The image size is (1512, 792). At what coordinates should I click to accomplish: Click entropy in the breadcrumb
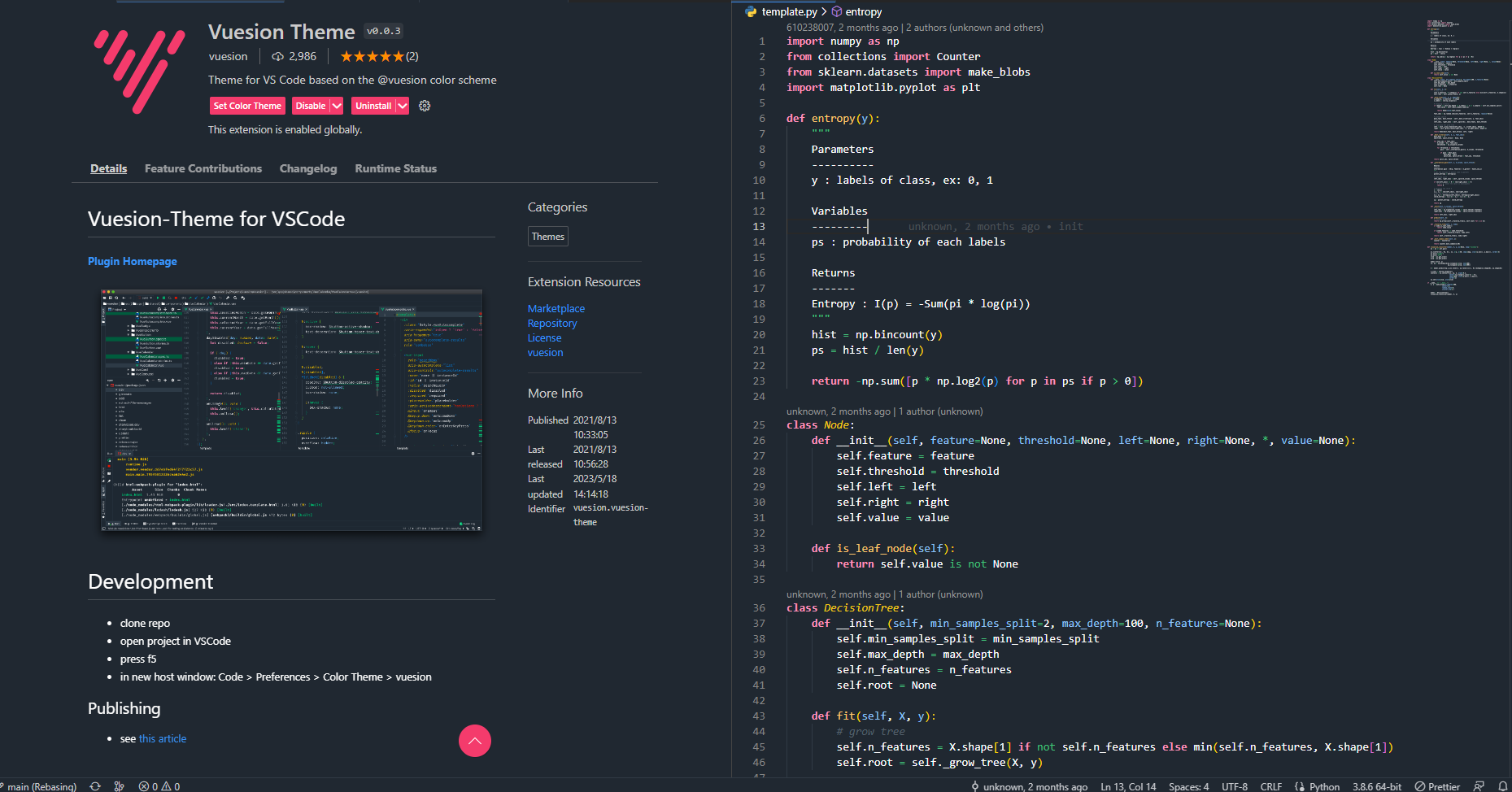pos(864,11)
